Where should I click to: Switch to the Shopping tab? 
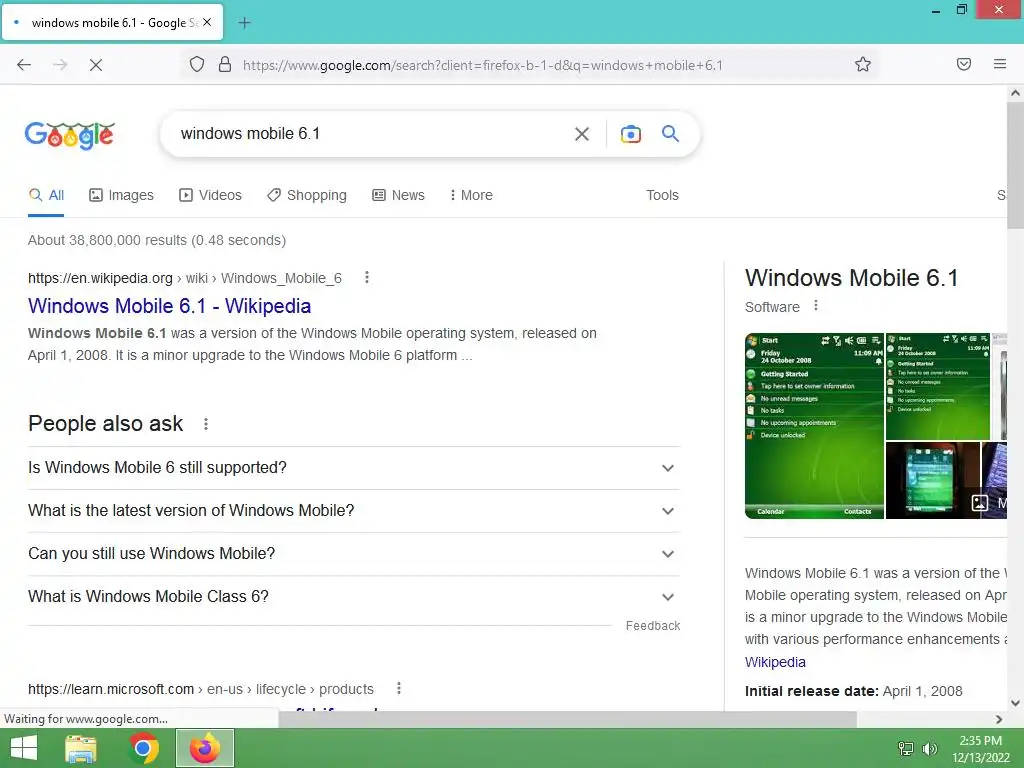pyautogui.click(x=307, y=195)
